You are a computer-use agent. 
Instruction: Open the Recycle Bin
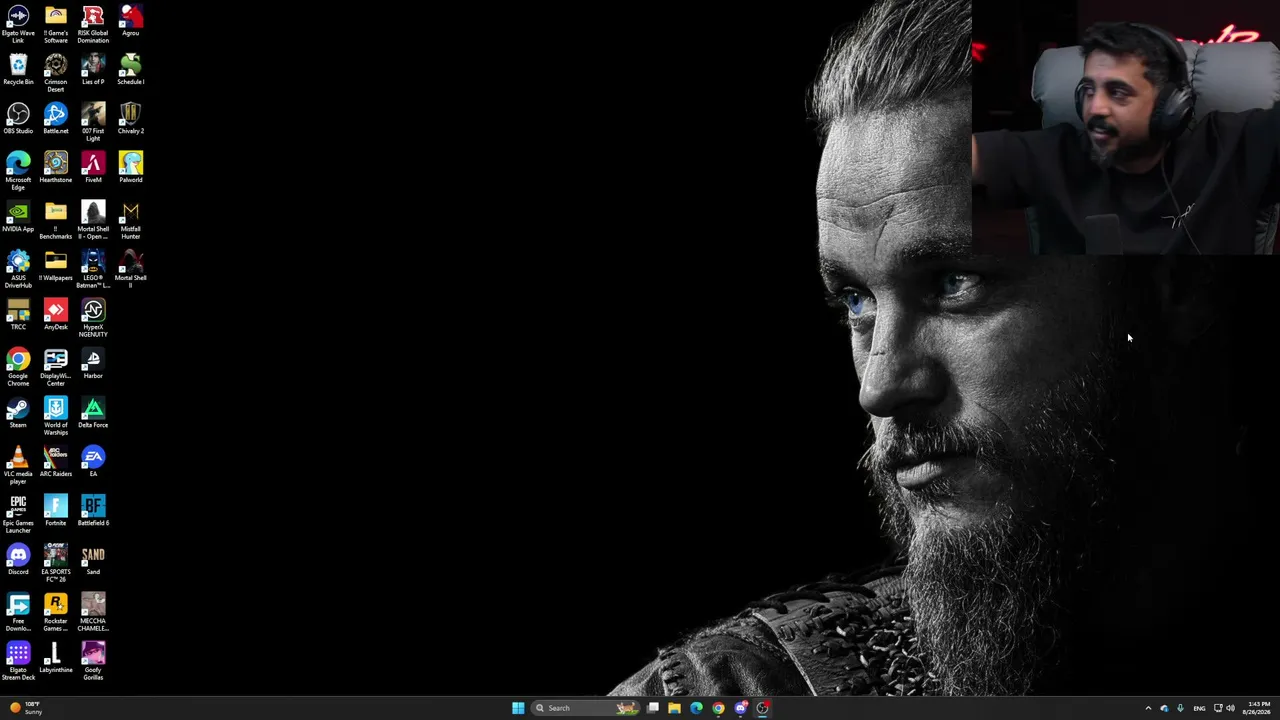click(18, 70)
